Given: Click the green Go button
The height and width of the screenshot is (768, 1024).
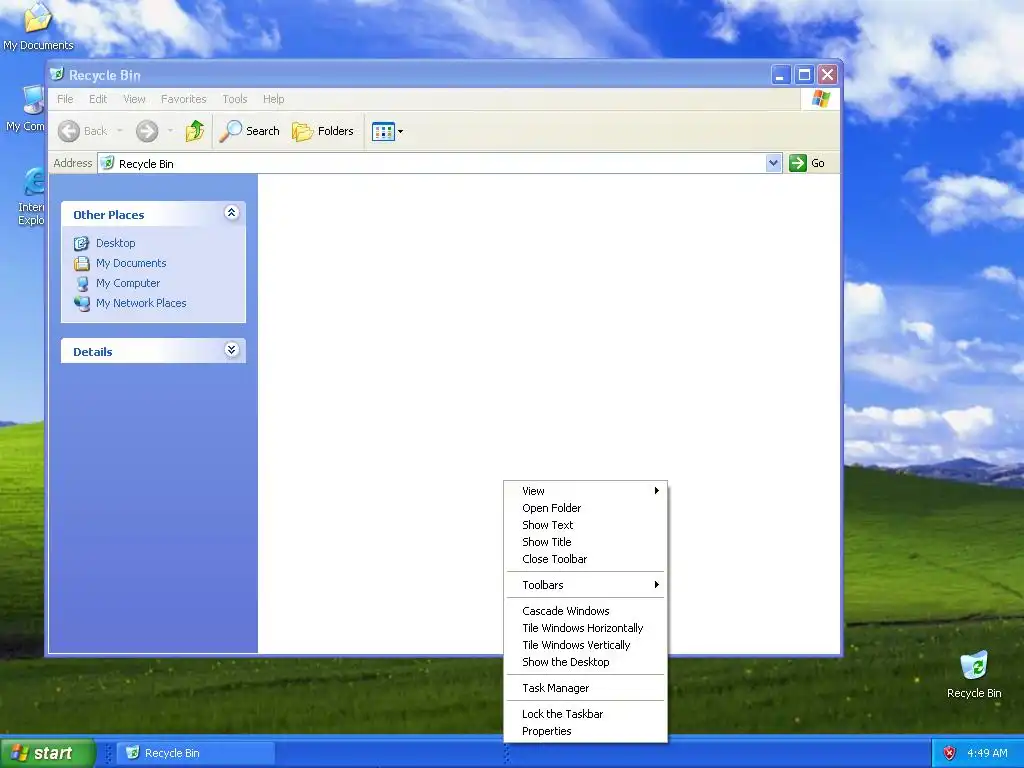Looking at the screenshot, I should (x=807, y=163).
